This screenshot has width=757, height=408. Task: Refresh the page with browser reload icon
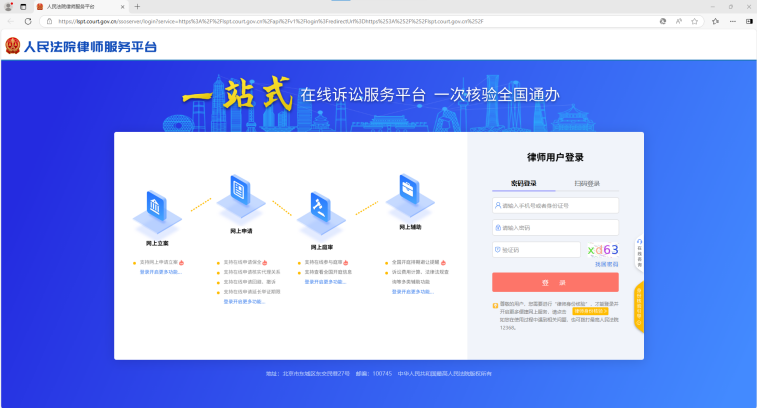[28, 21]
